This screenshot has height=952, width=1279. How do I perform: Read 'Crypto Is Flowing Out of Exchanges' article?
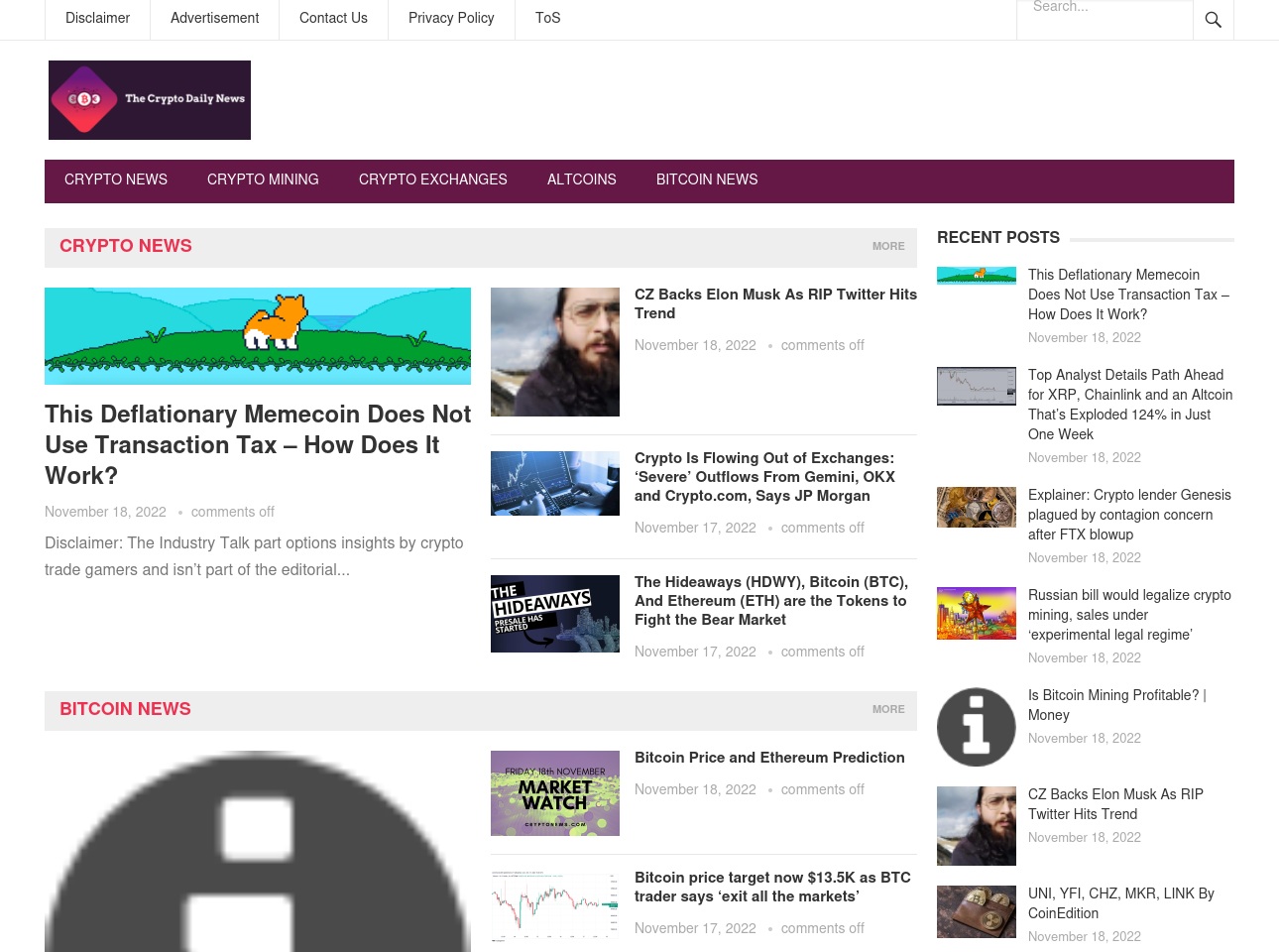coord(764,477)
